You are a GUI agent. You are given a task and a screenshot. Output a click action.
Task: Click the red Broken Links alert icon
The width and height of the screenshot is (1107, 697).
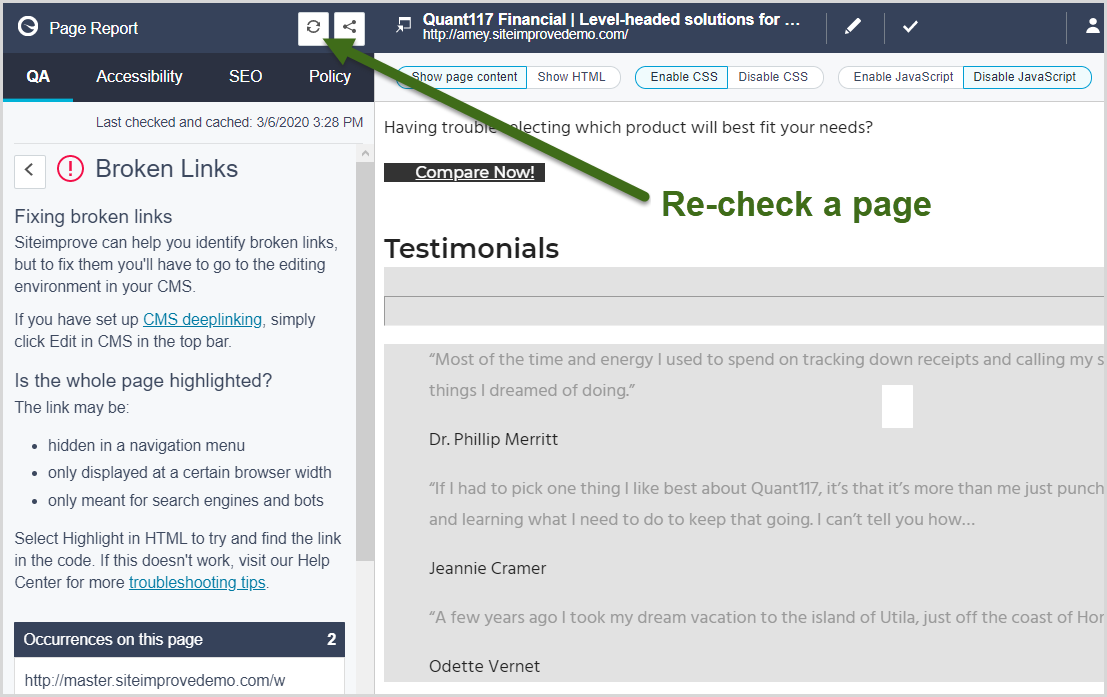coord(70,169)
